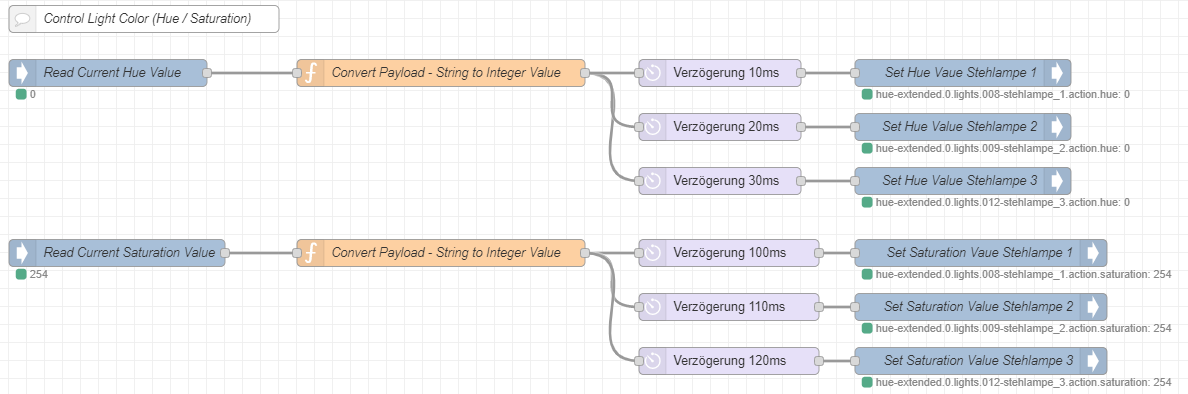
Task: Click status text 'hue-extended.0.lights.009-stehlampe_2.action.saturation: 254'
Action: pos(1024,328)
